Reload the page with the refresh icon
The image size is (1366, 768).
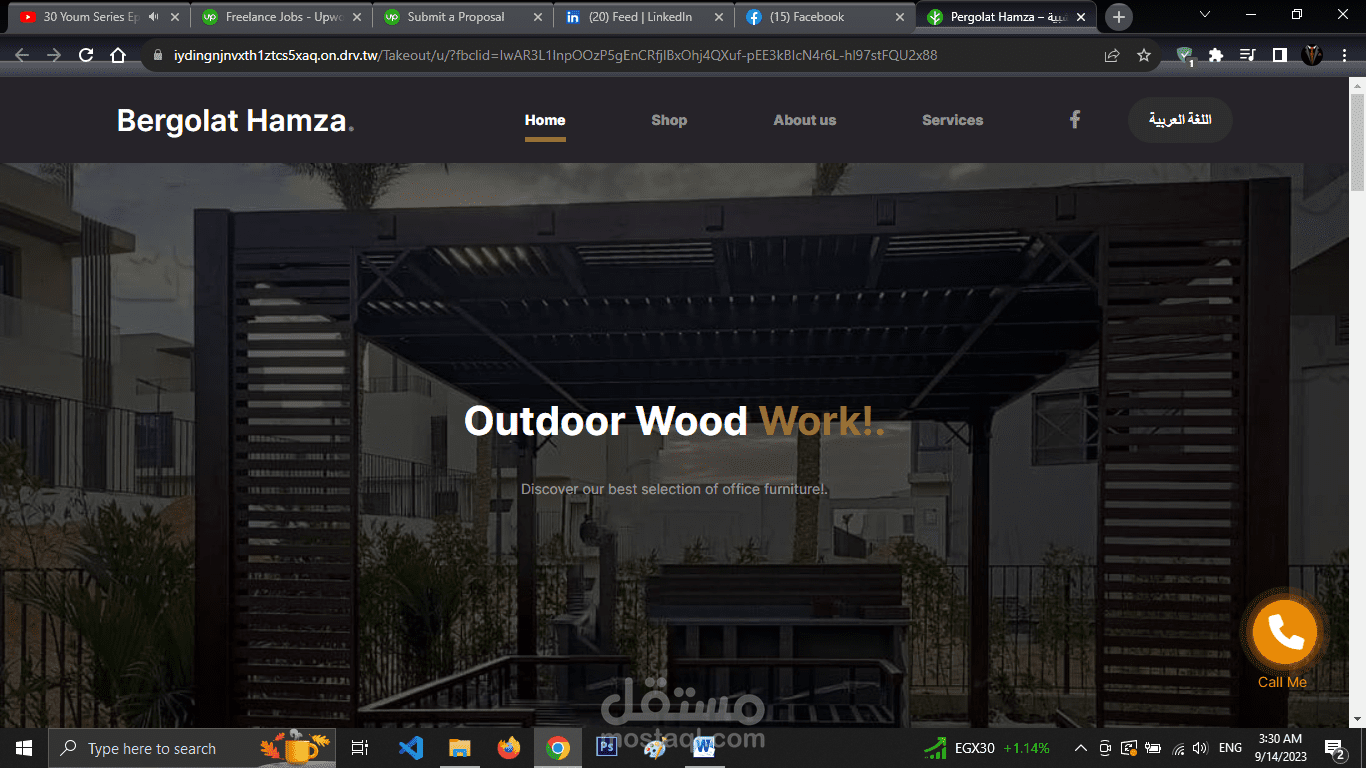pos(86,56)
